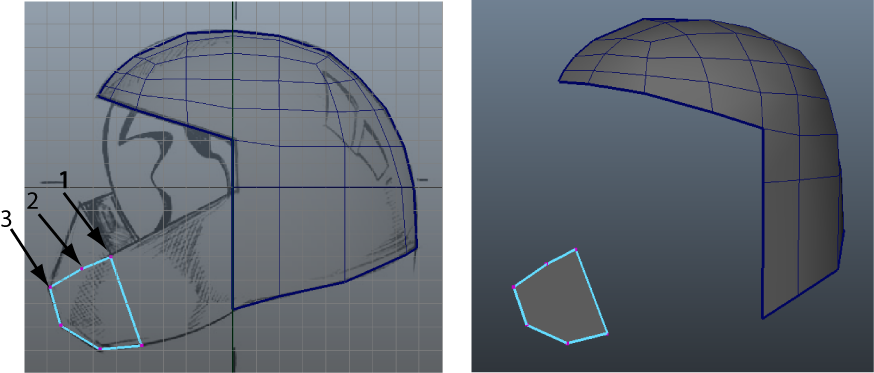Viewport: 874px width, 373px height.
Task: Select bottom-right vertex of side-view chin polygon
Action: point(142,346)
